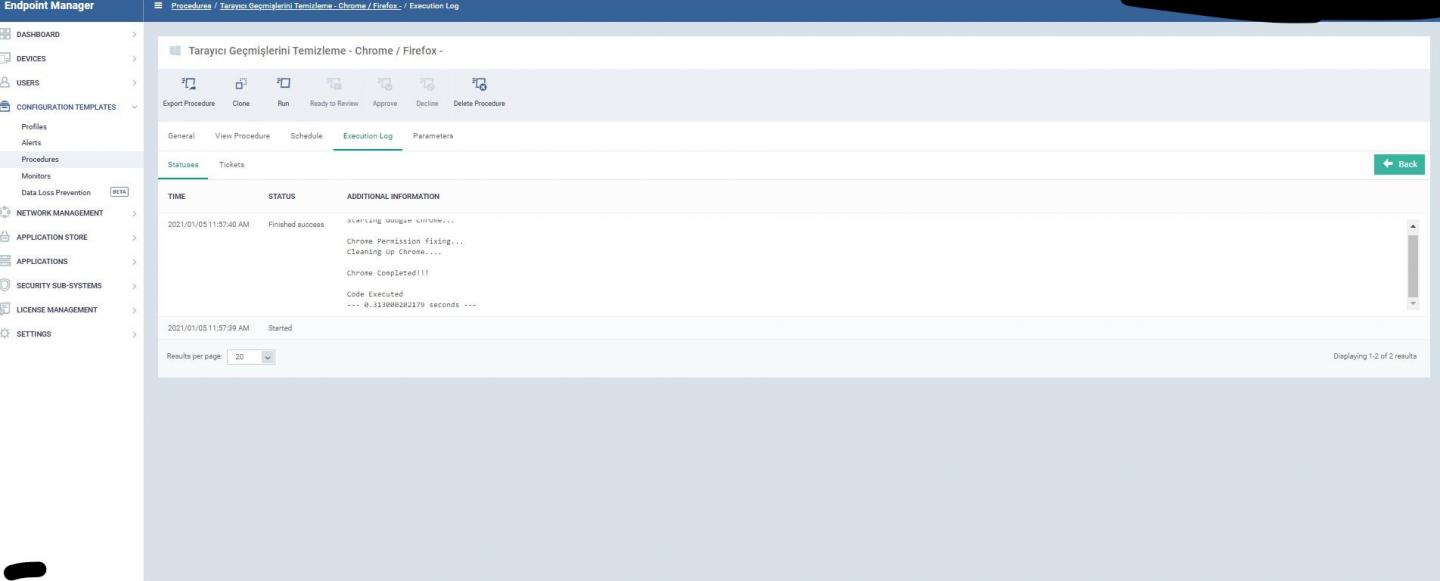Click the log scrollbar up arrow

click(x=1412, y=226)
